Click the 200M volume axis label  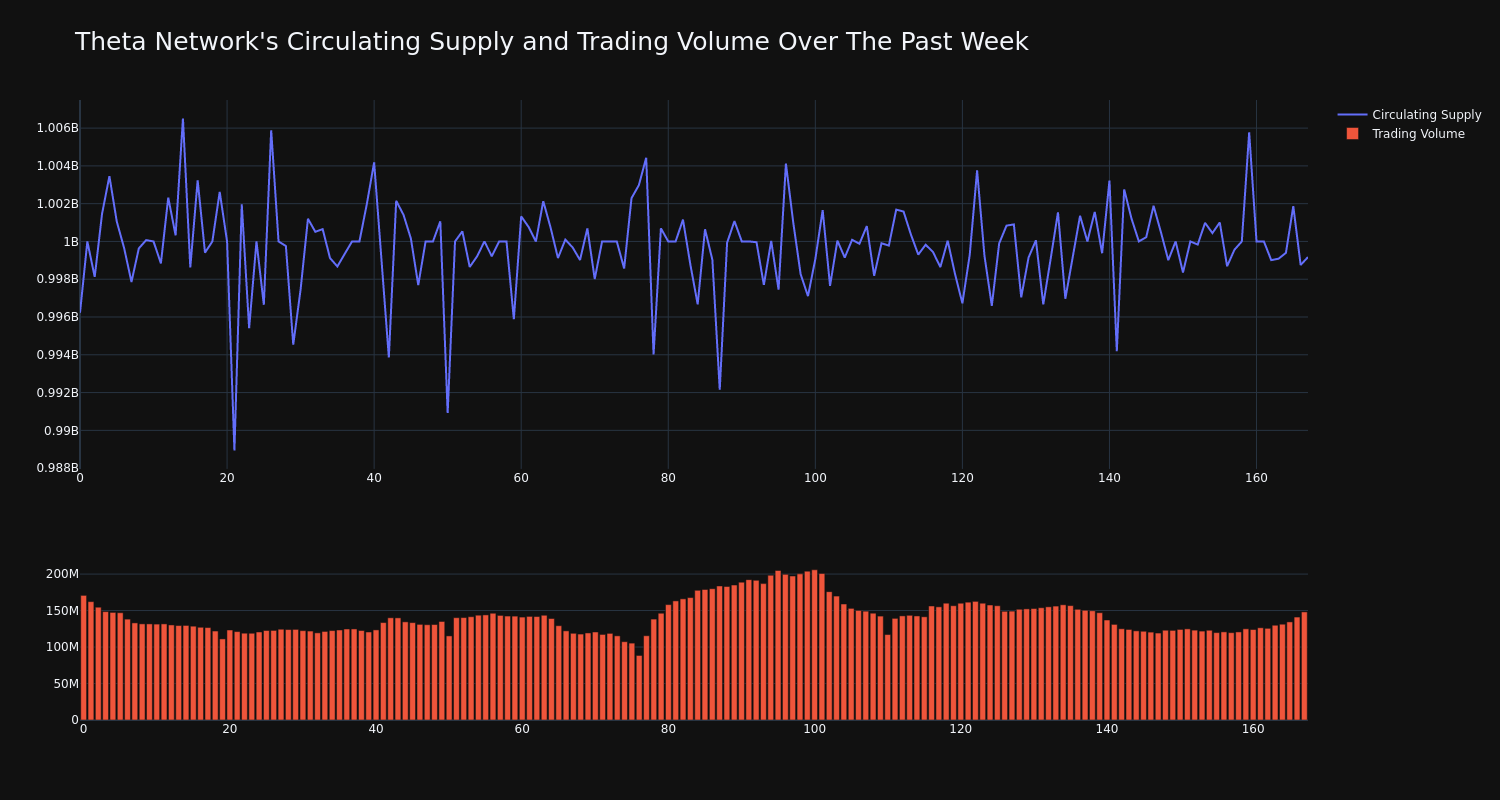(x=62, y=574)
